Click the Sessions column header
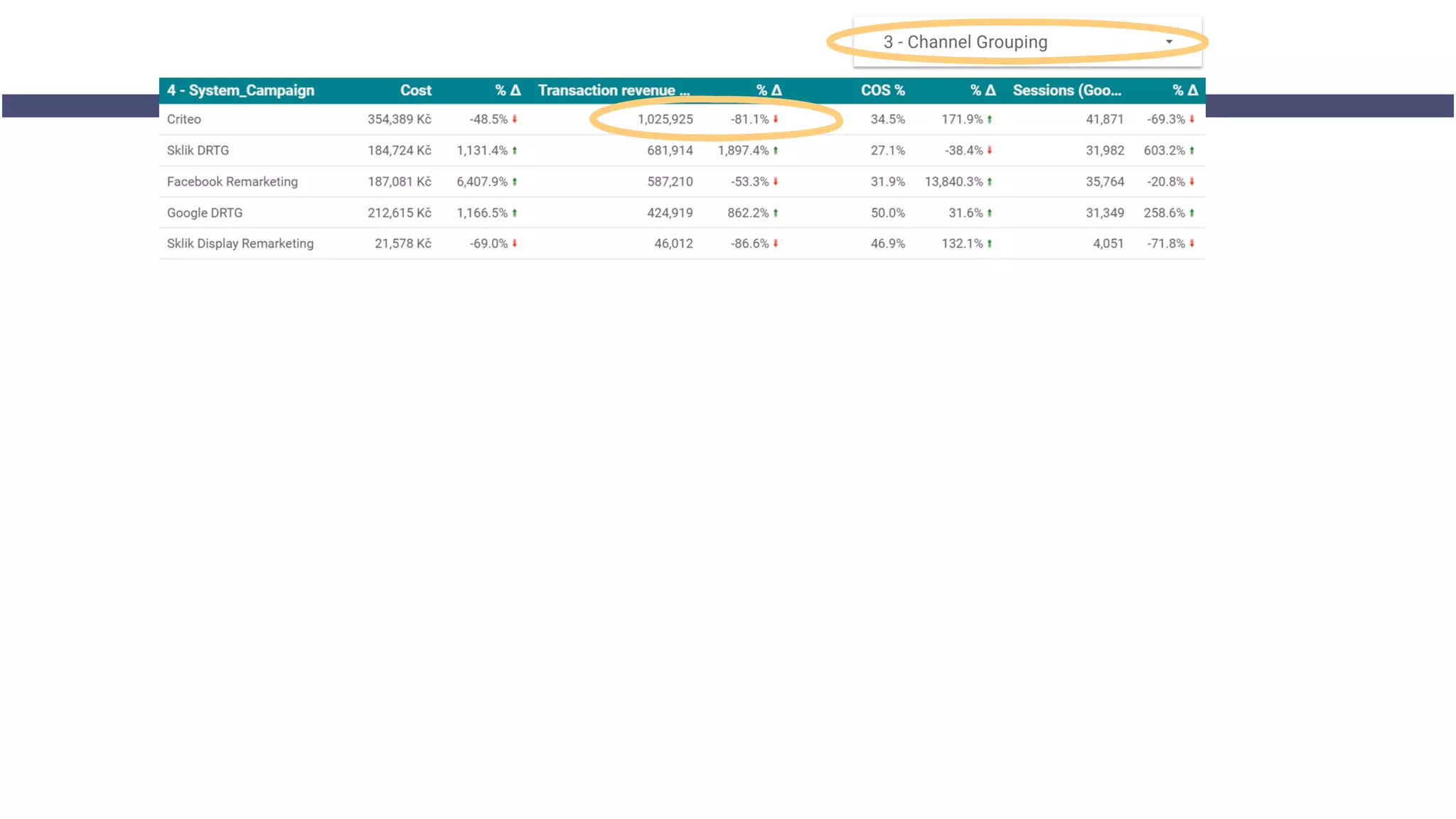This screenshot has width=1456, height=819. pos(1066,90)
